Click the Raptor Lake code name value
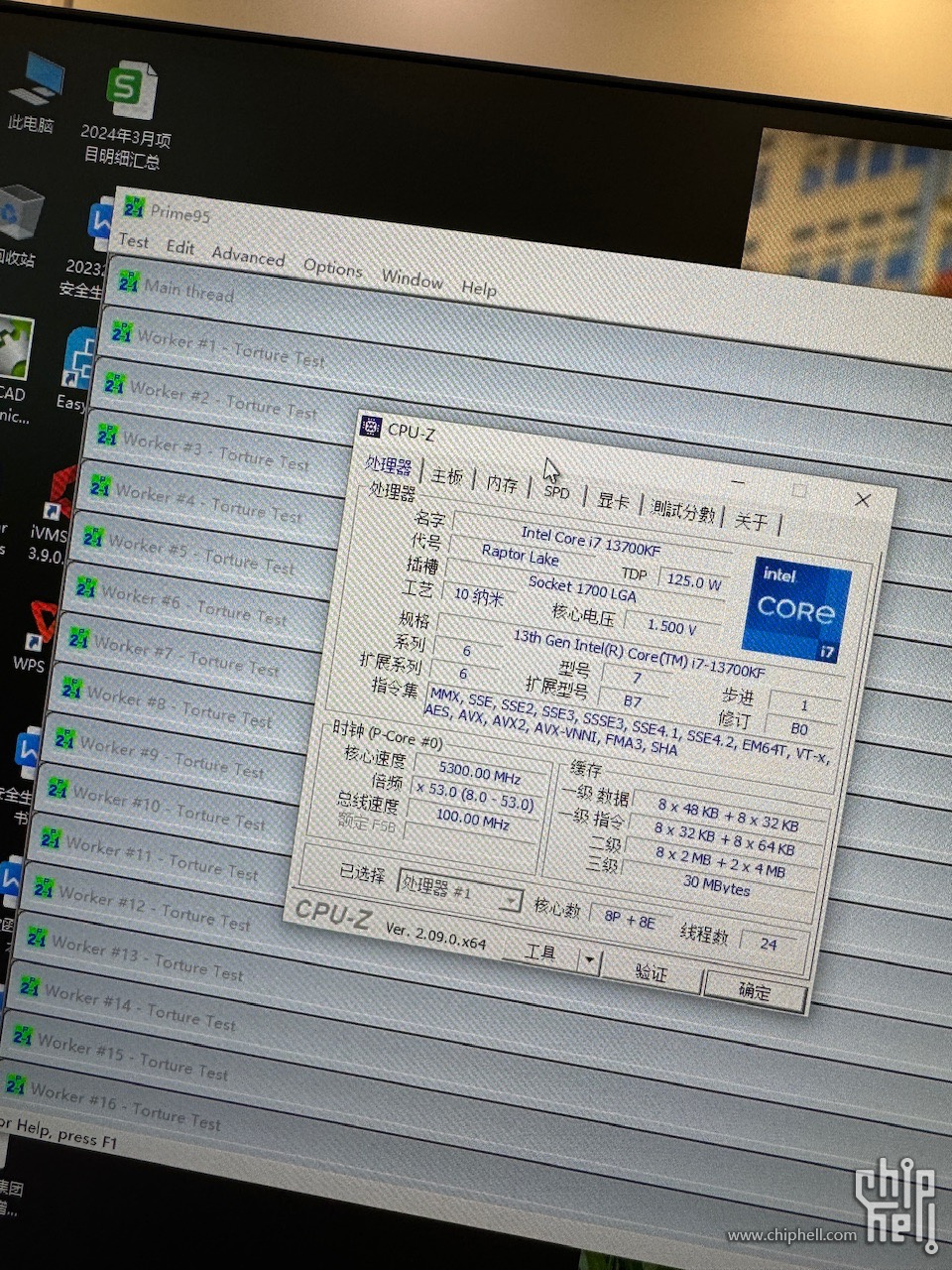Image resolution: width=952 pixels, height=1270 pixels. (x=521, y=554)
